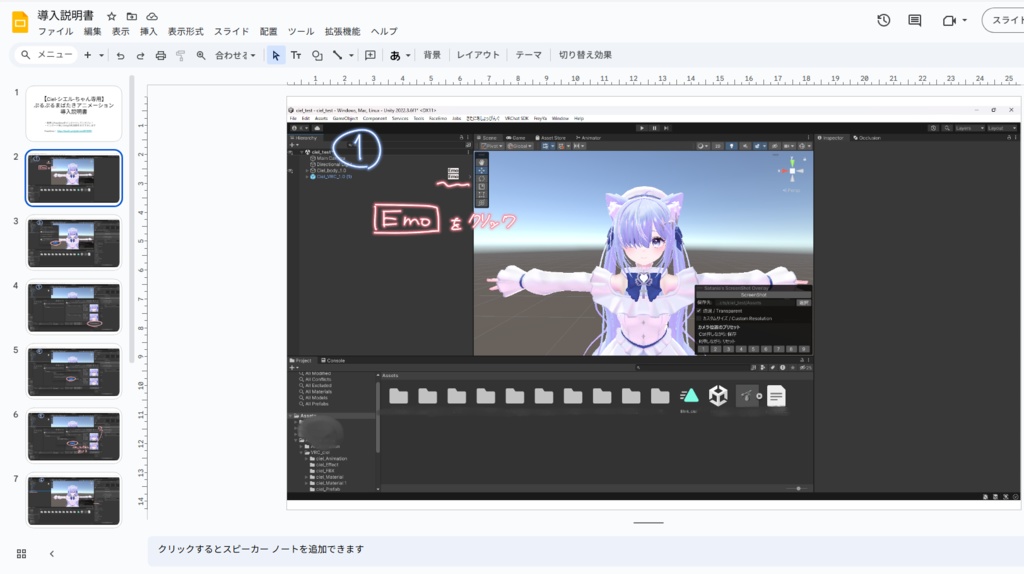Click the filmstrip vertical scrollbar
The width and height of the screenshot is (1024, 574).
coord(132,219)
